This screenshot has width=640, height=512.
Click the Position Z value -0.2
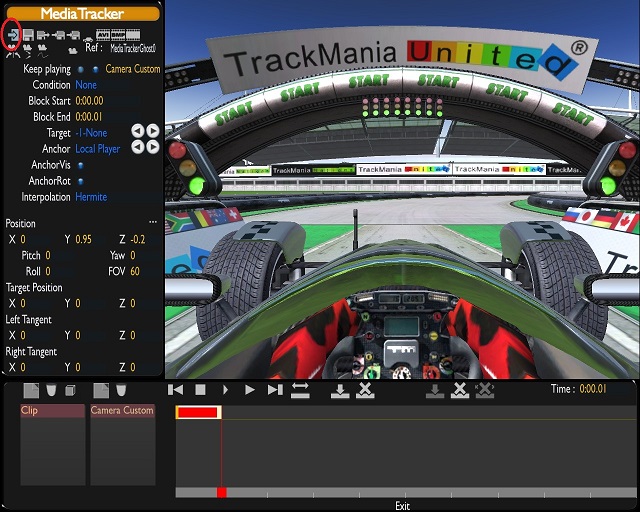[x=138, y=239]
